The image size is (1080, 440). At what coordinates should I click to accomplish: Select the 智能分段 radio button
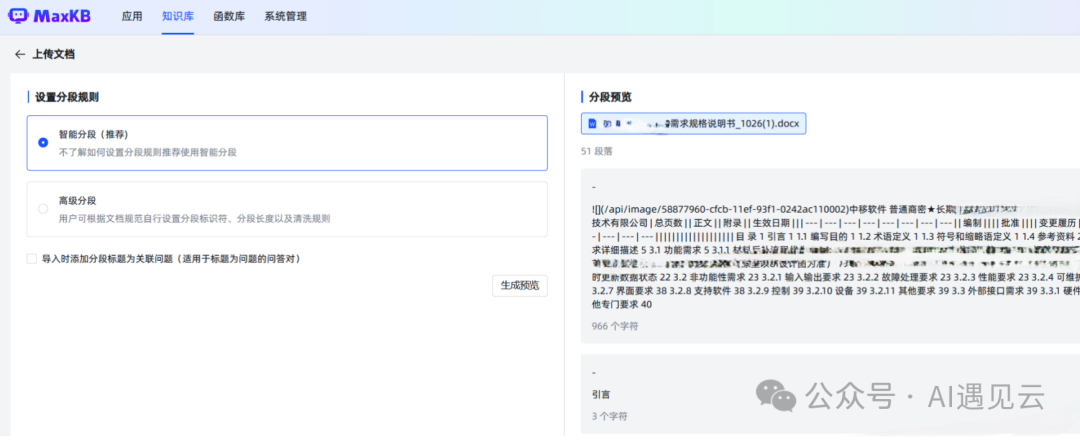click(x=43, y=143)
